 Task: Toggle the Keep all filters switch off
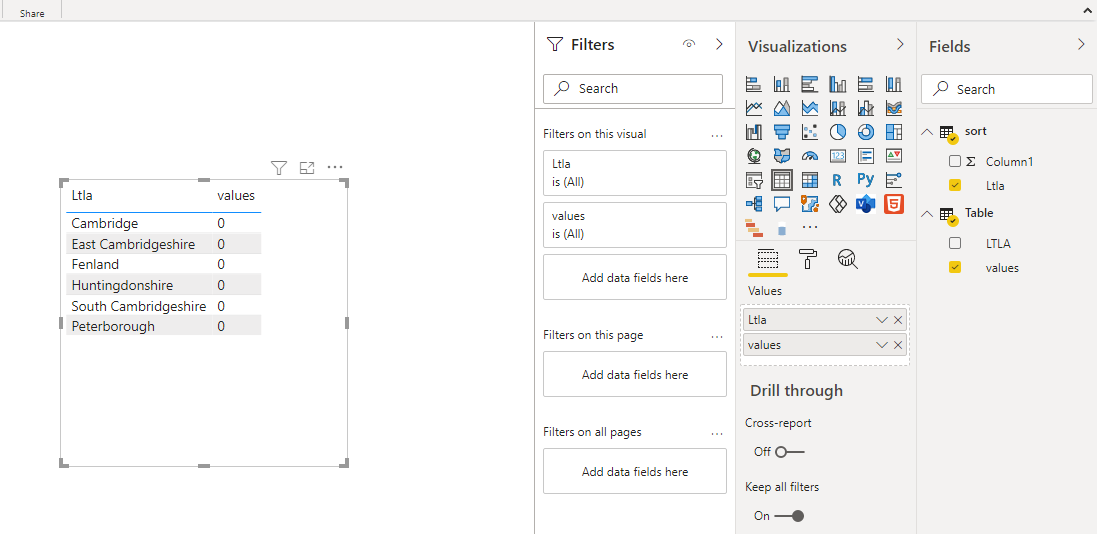tap(790, 516)
